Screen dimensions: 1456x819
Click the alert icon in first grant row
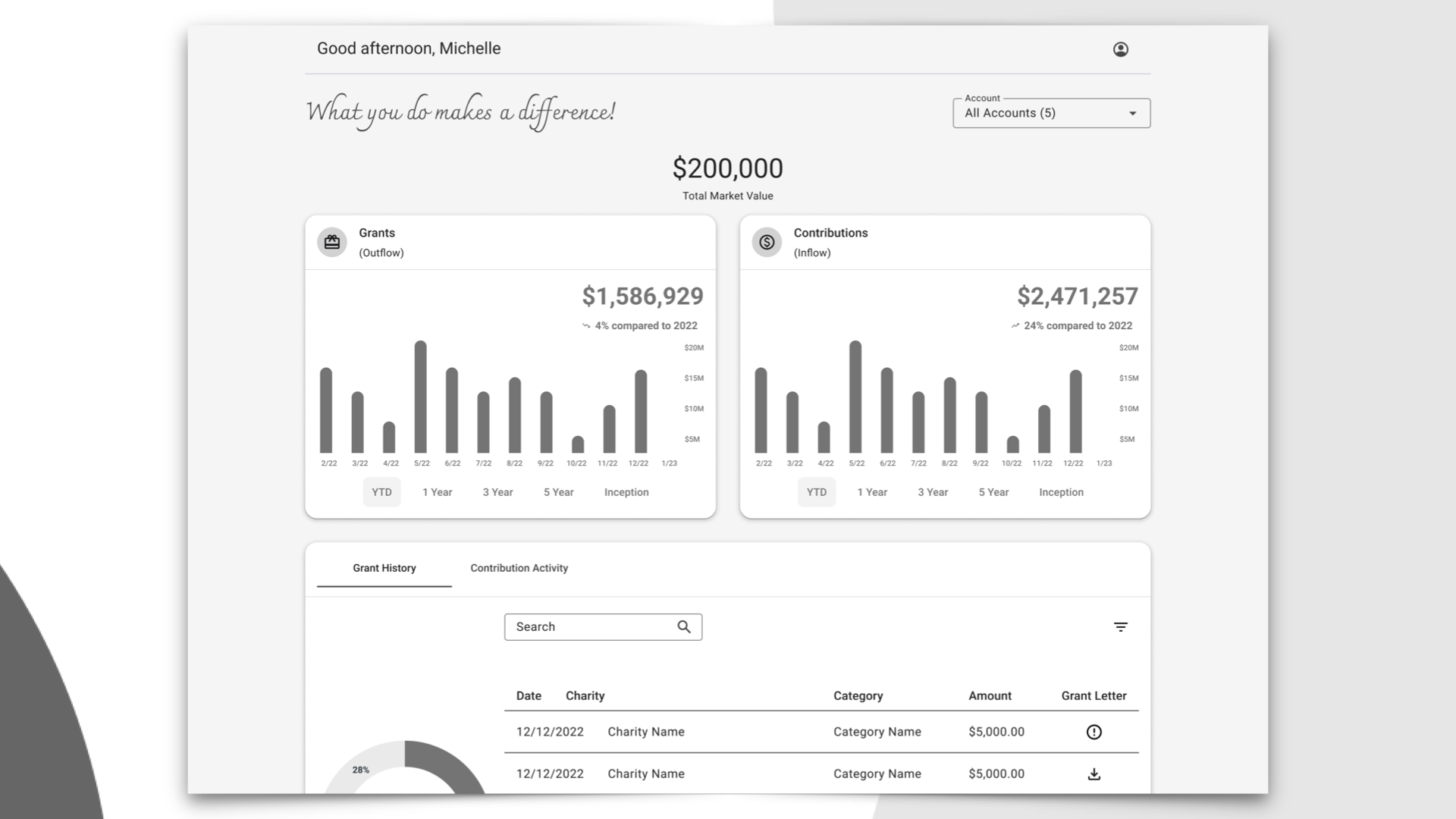tap(1094, 732)
